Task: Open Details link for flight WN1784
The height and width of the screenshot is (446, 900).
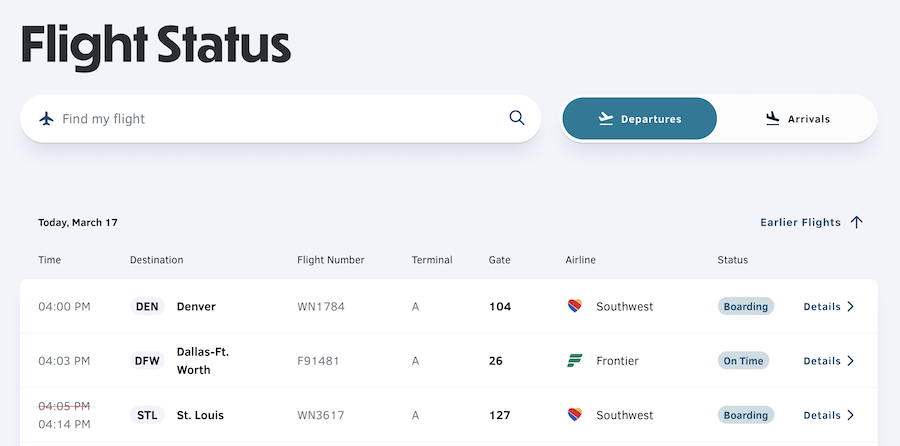Action: pyautogui.click(x=822, y=307)
